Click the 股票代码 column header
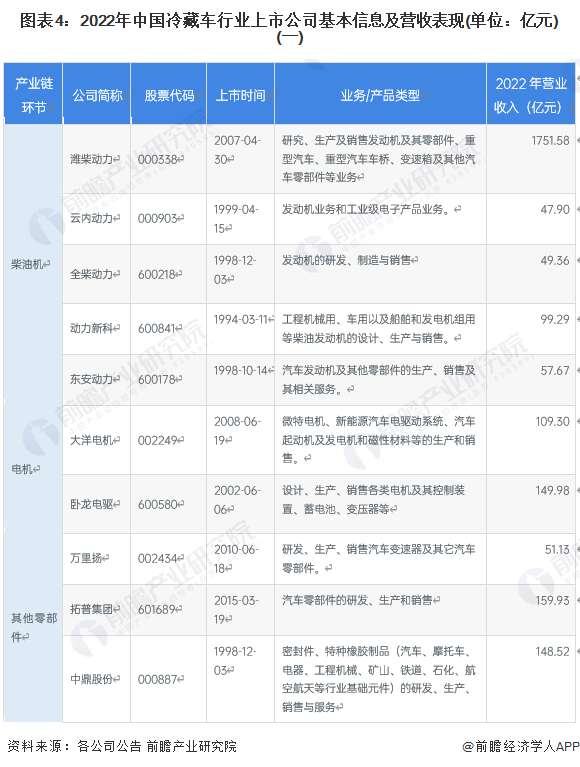The image size is (580, 767). click(x=169, y=93)
